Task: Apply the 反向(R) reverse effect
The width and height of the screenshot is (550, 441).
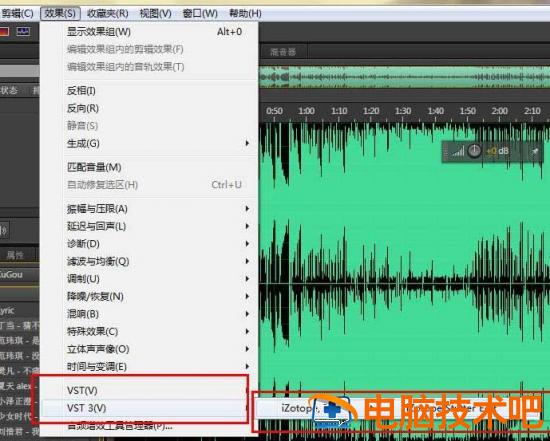Action: 150,108
